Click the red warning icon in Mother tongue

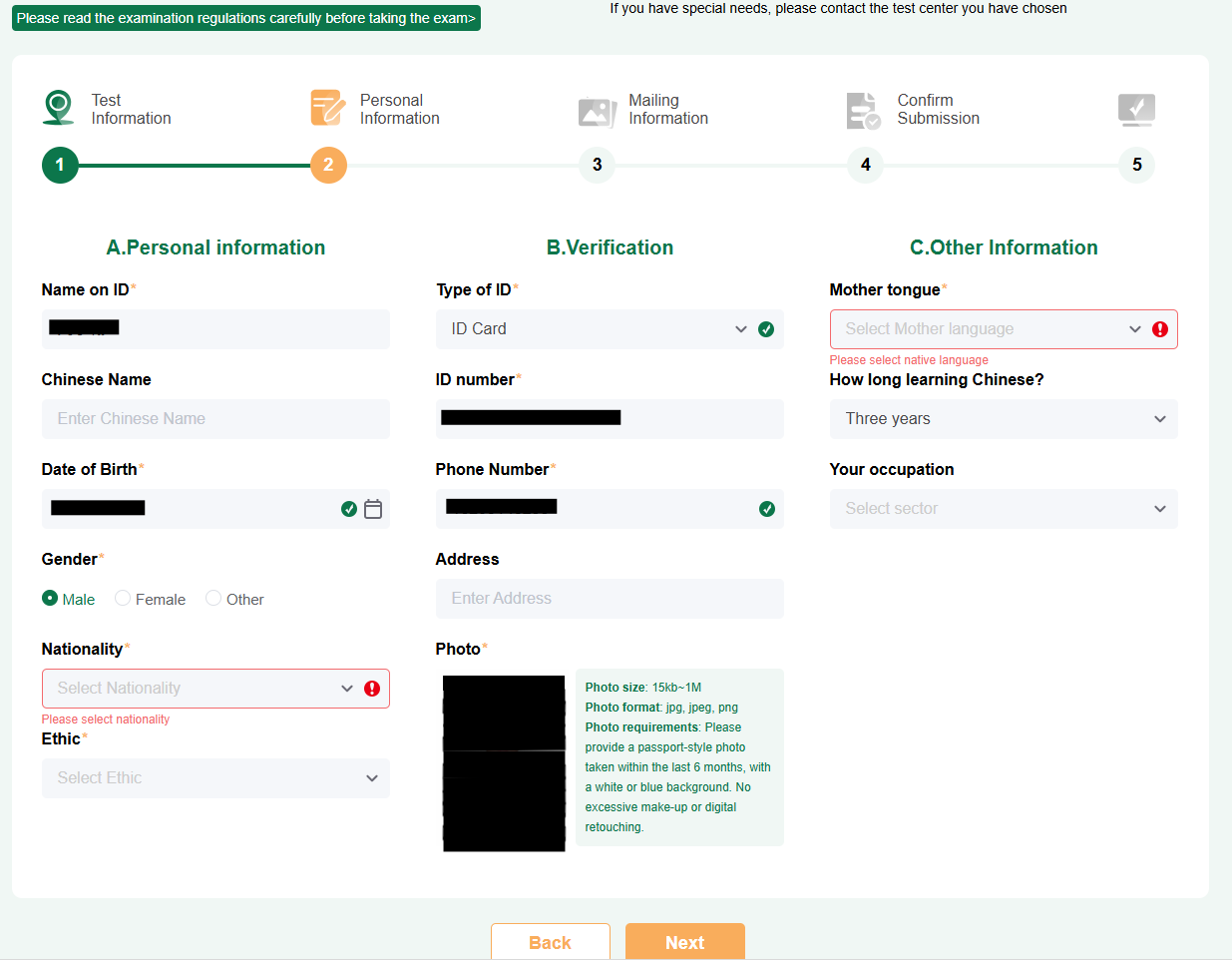[x=1160, y=329]
